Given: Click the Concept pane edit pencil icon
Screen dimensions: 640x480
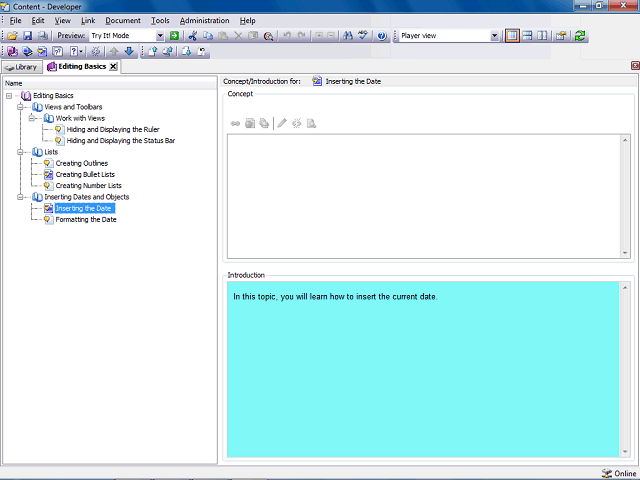Looking at the screenshot, I should [x=282, y=123].
